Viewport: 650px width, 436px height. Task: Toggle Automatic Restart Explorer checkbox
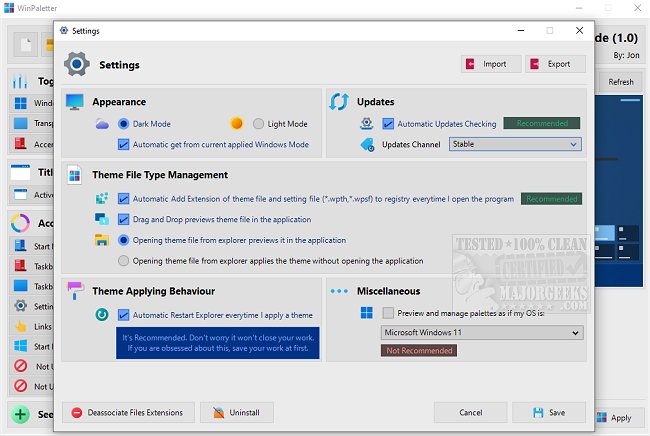pyautogui.click(x=124, y=315)
